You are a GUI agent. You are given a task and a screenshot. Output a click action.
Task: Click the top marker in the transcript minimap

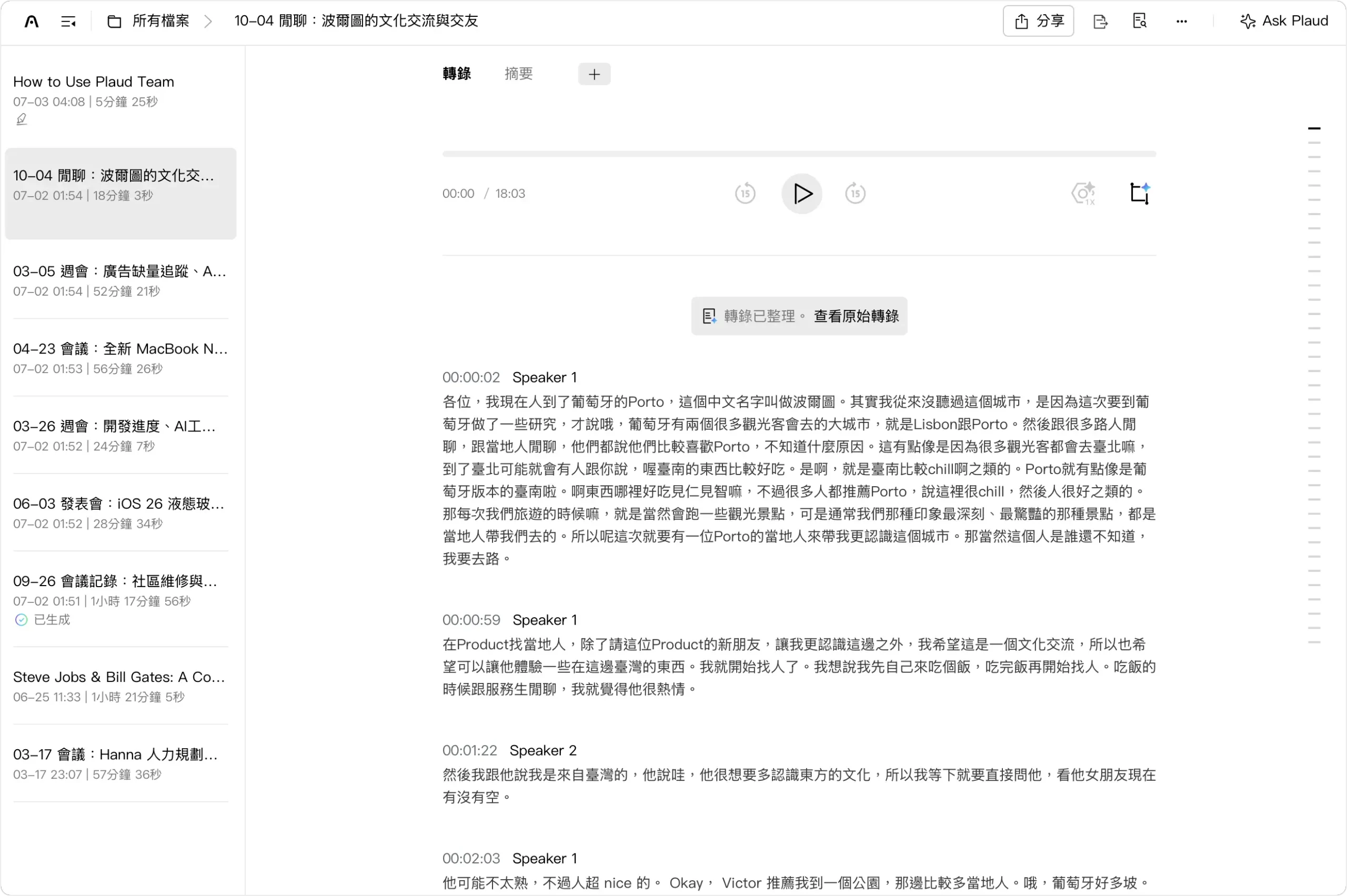pyautogui.click(x=1314, y=128)
